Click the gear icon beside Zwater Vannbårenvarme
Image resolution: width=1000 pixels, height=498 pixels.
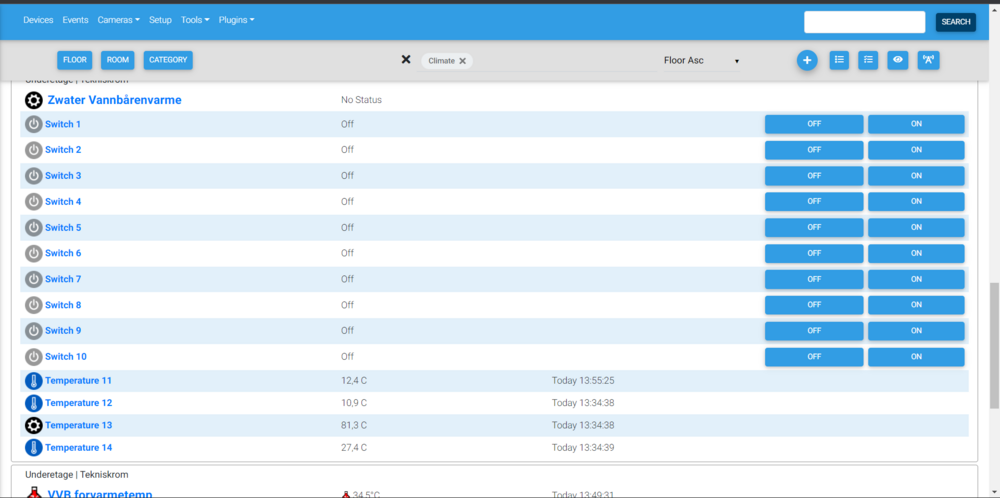pyautogui.click(x=34, y=100)
